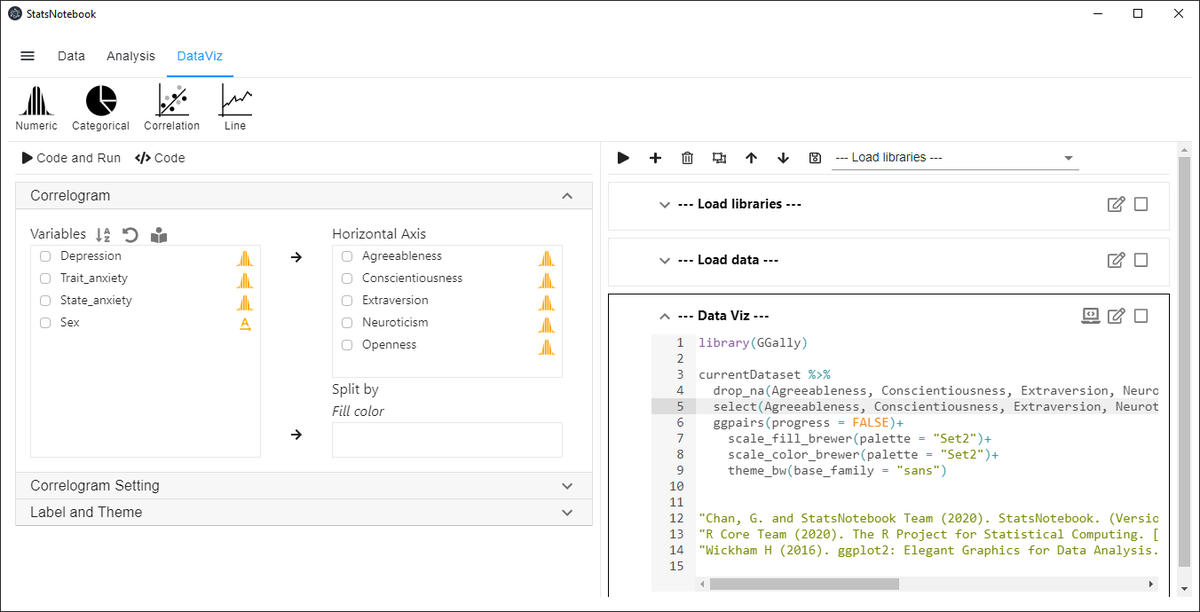This screenshot has width=1200, height=612.
Task: Click the code editor horizontal scrollbar
Action: 803,584
